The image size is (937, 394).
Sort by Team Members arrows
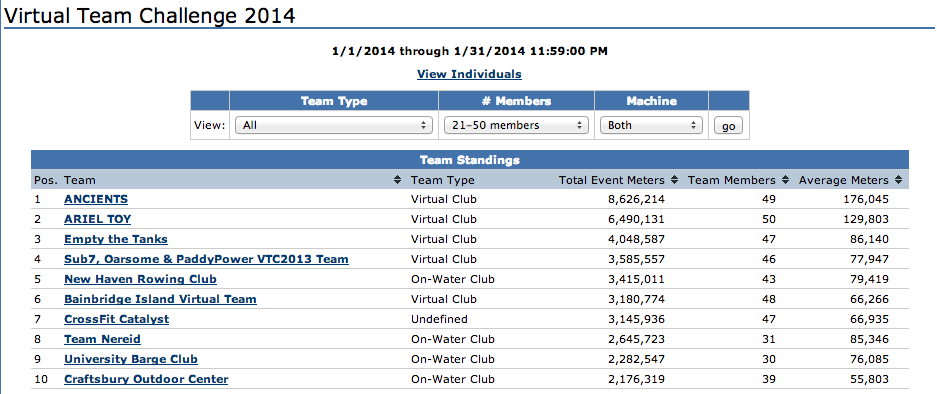[786, 180]
